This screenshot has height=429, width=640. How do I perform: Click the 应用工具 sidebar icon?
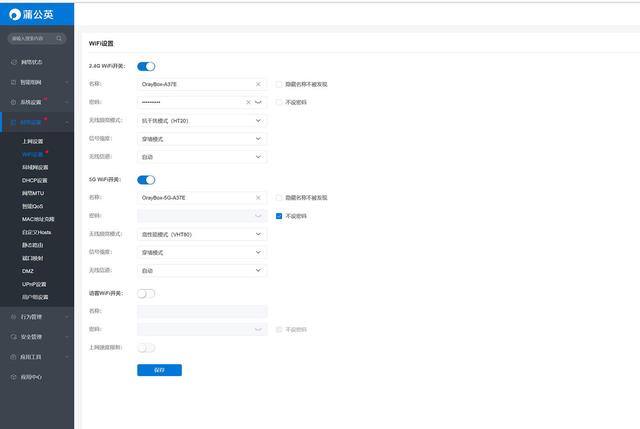(x=13, y=357)
